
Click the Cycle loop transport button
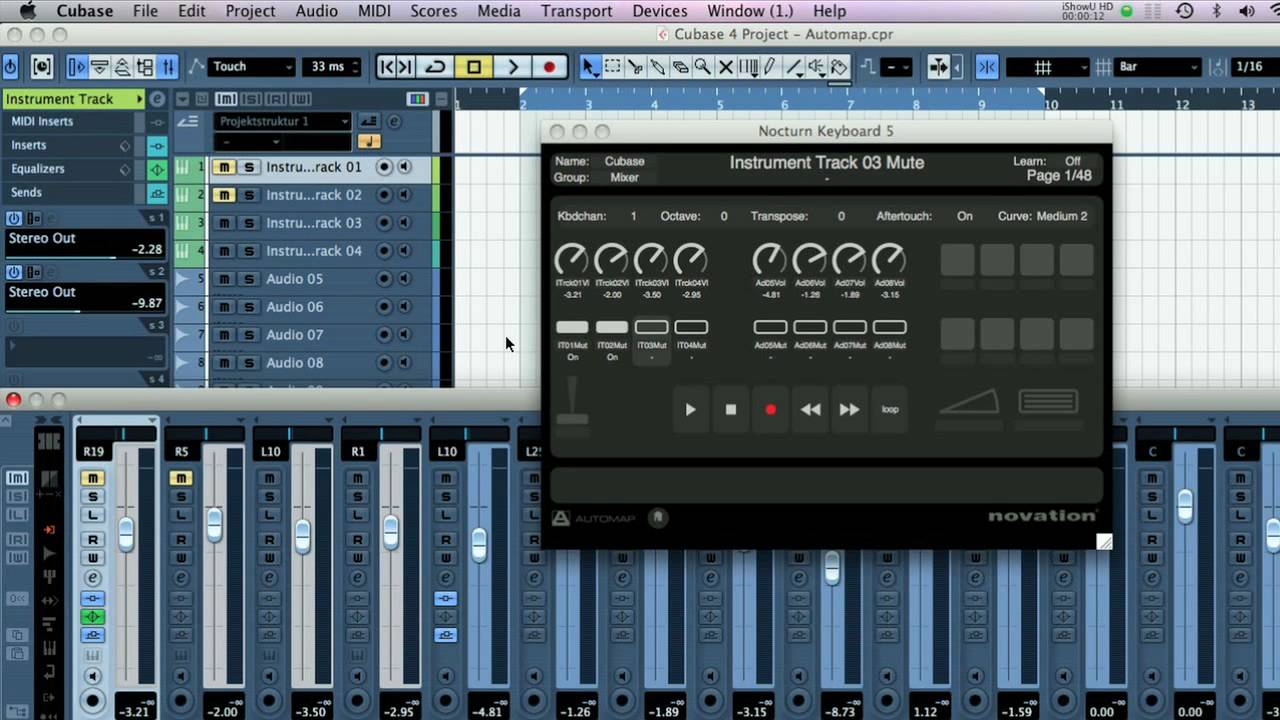pyautogui.click(x=436, y=67)
